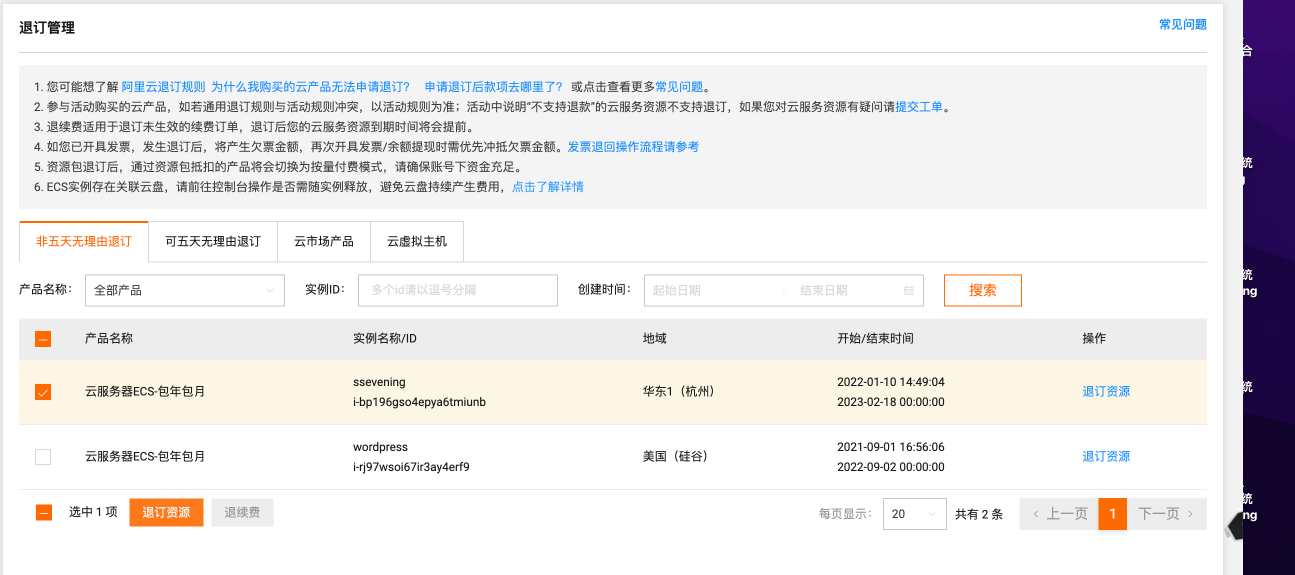The height and width of the screenshot is (575, 1295).
Task: Click the calendar icon in date range field
Action: pos(908,291)
